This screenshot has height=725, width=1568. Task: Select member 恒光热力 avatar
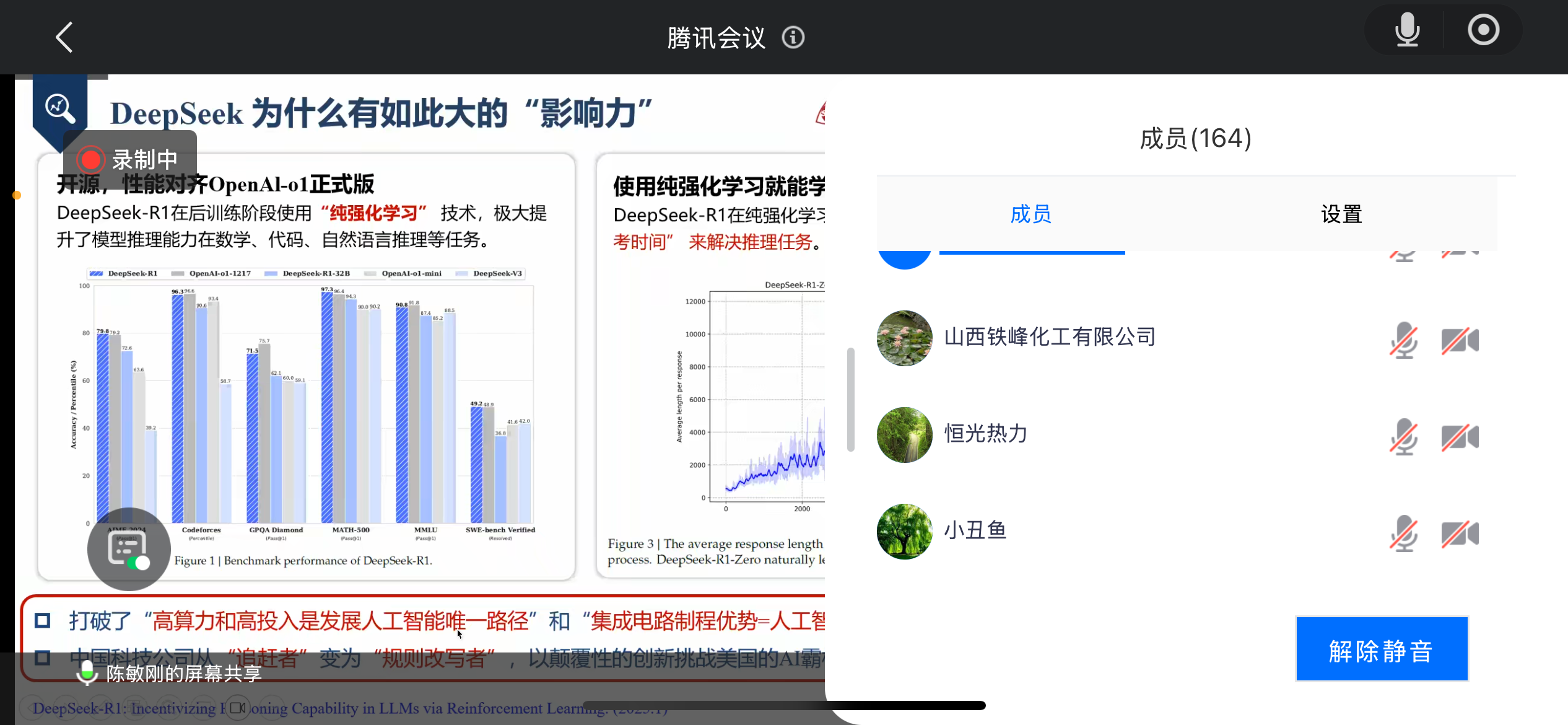click(x=904, y=434)
